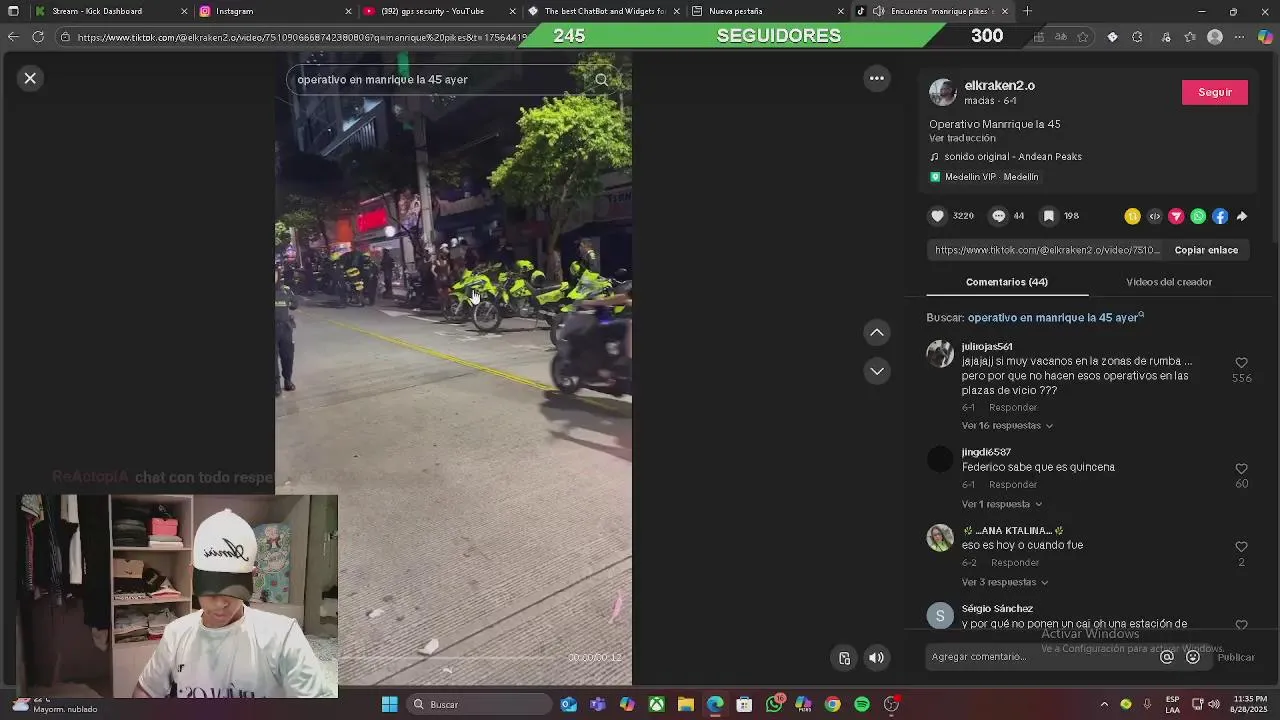
Task: Open the three-dots more options menu
Action: [877, 78]
